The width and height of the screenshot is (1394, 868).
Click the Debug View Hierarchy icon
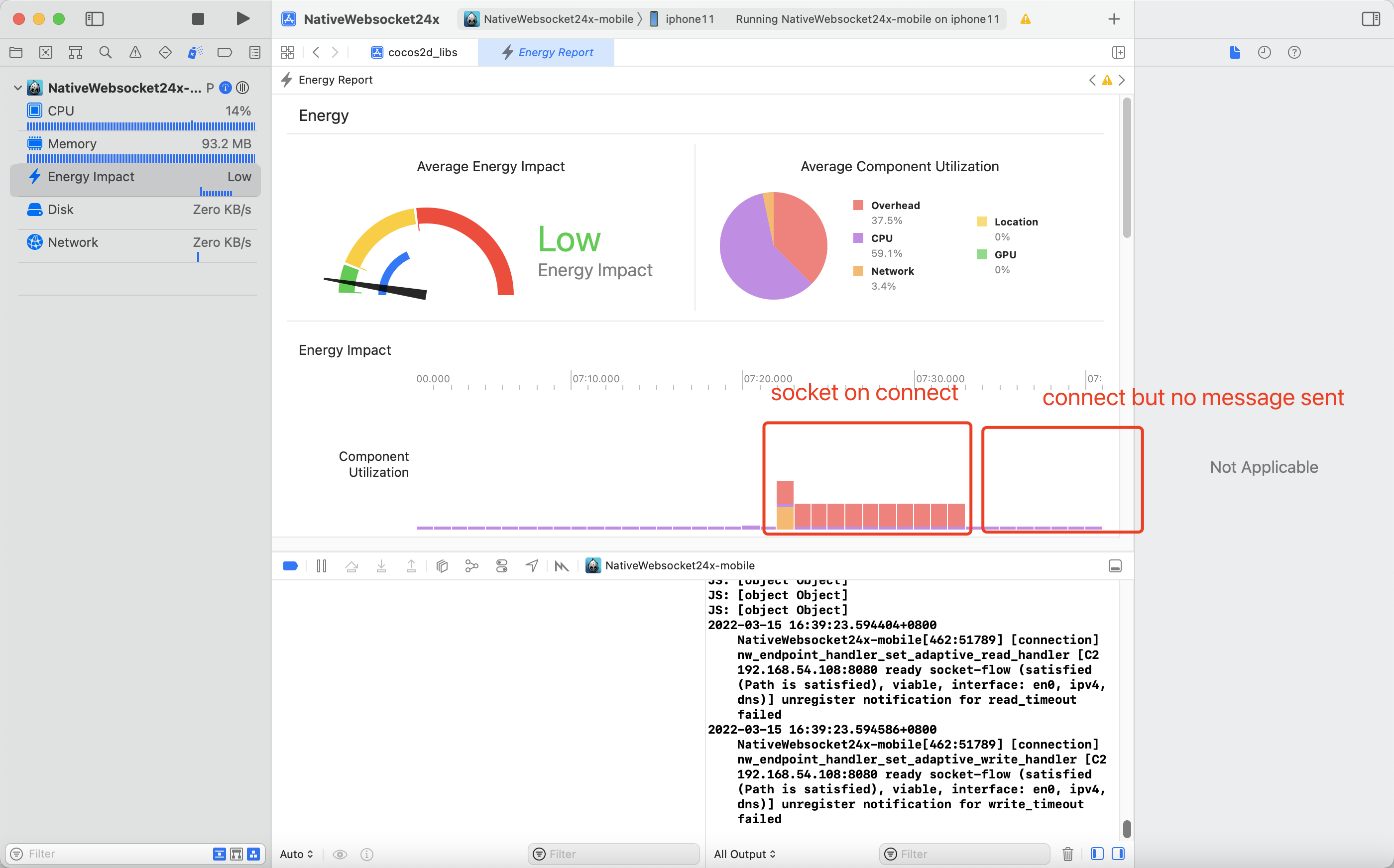(442, 565)
